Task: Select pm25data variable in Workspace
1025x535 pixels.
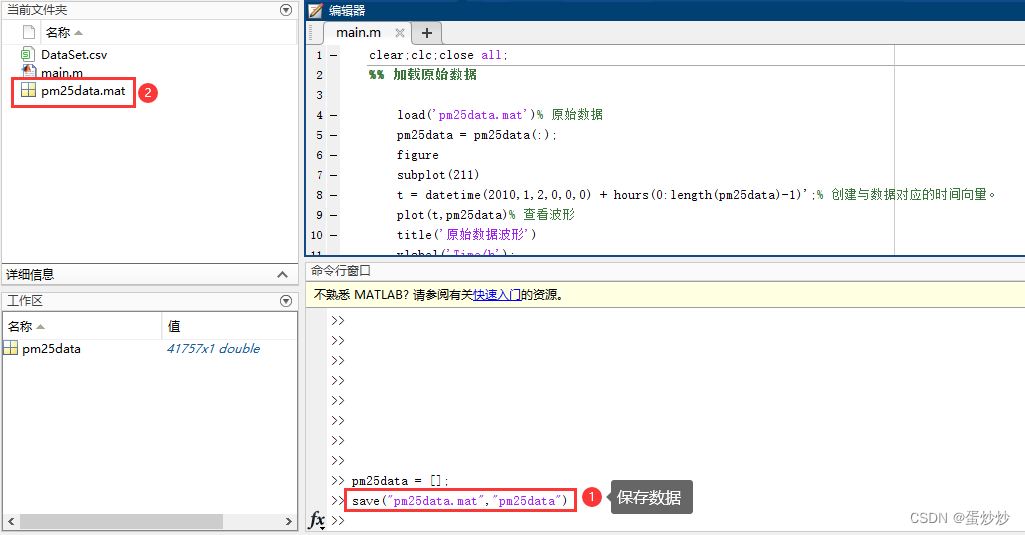Action: 52,349
